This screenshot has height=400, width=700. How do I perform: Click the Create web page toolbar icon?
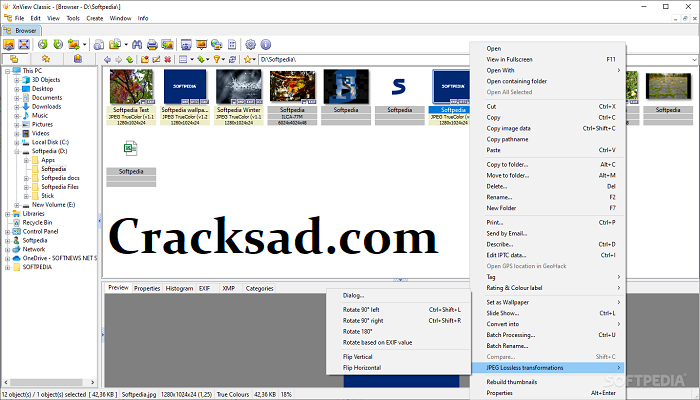[217, 44]
